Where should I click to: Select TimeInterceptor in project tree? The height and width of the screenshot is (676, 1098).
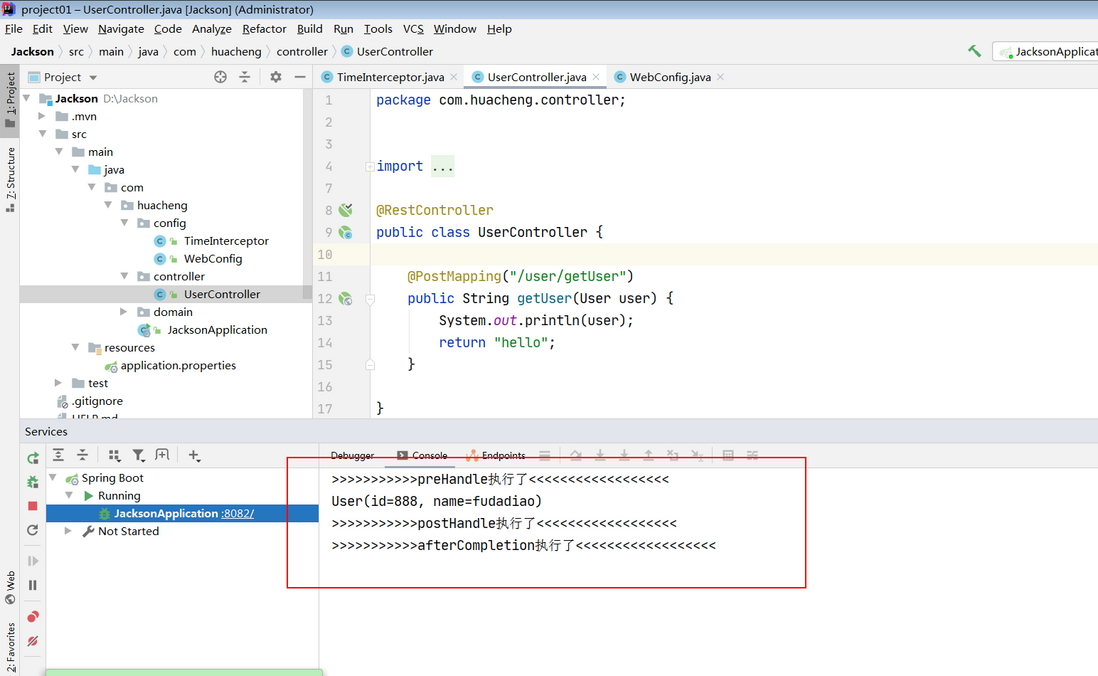click(225, 241)
